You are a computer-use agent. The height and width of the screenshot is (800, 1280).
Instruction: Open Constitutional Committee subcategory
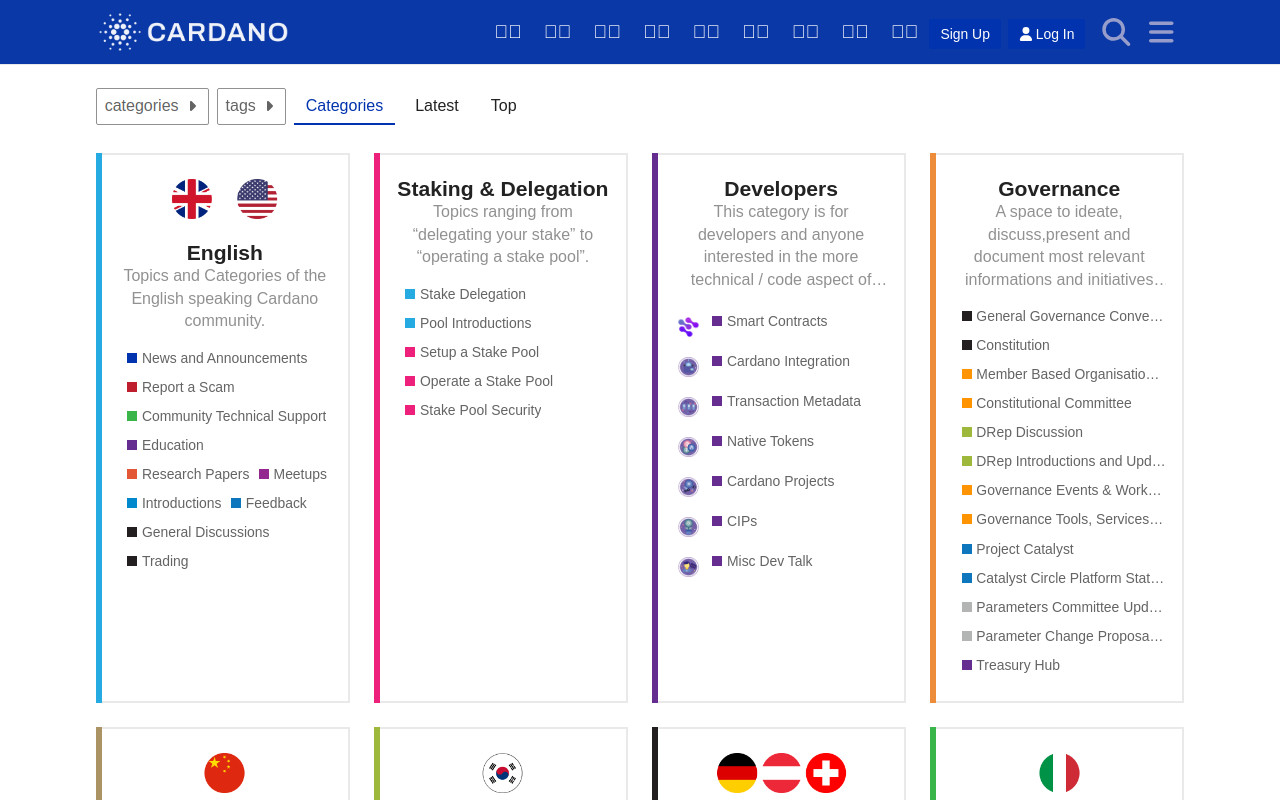point(1047,403)
